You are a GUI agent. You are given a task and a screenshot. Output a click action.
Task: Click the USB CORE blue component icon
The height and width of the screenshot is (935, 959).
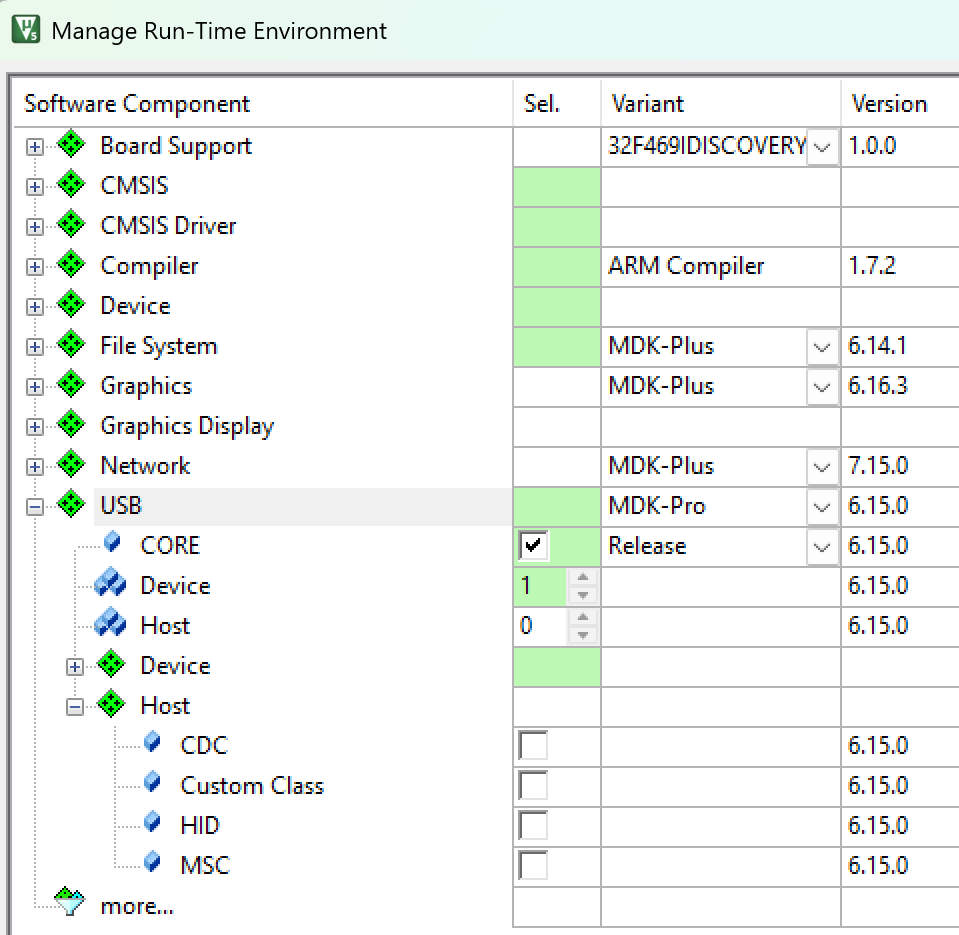pos(112,542)
